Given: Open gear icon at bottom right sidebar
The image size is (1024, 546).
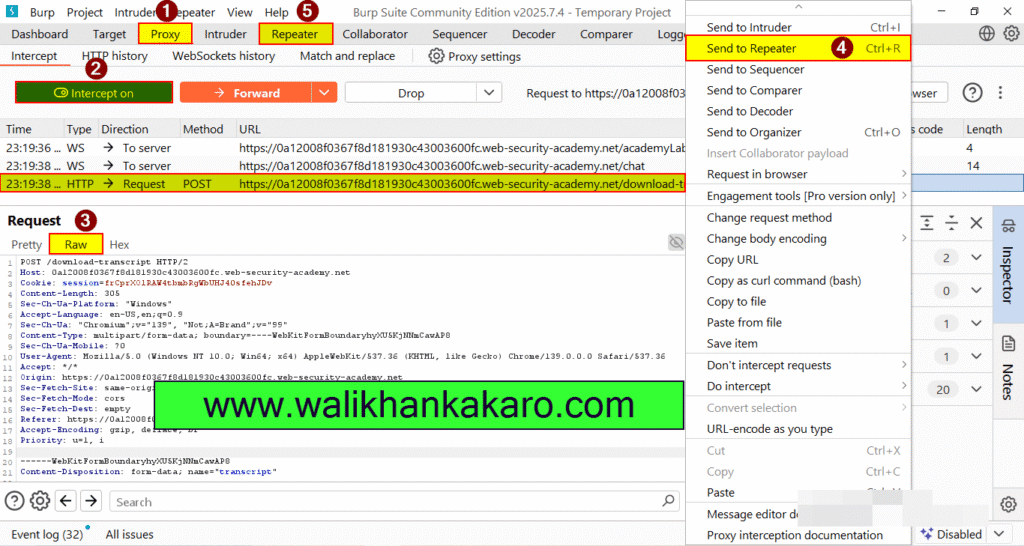Looking at the screenshot, I should tap(1008, 504).
